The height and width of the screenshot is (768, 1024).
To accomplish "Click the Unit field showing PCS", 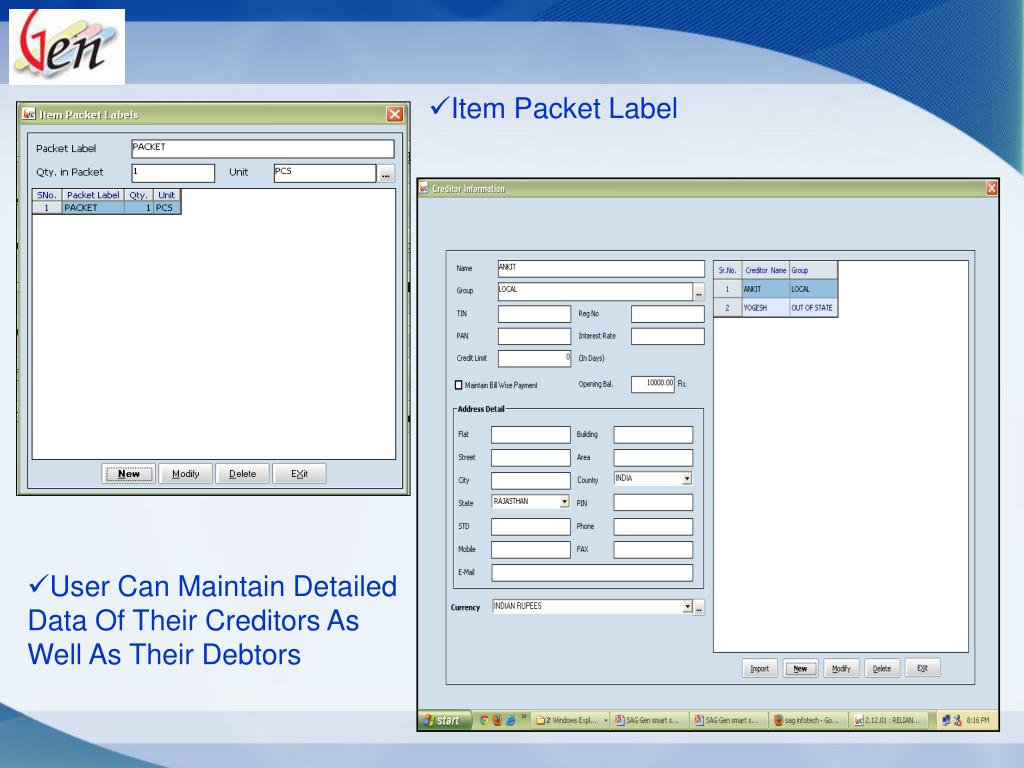I will coord(325,172).
